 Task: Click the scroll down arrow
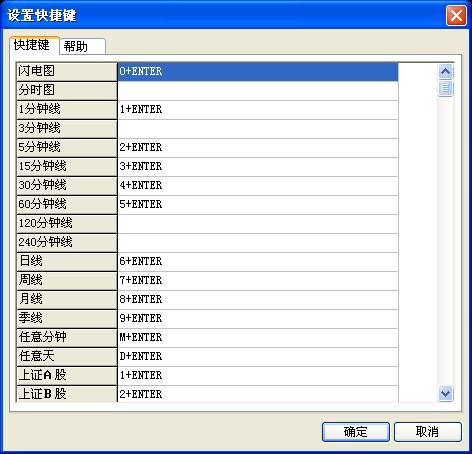(446, 393)
